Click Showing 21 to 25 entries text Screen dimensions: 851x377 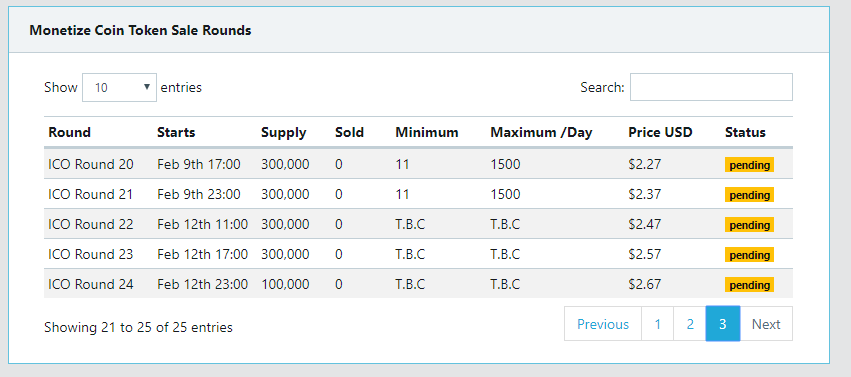(x=138, y=327)
